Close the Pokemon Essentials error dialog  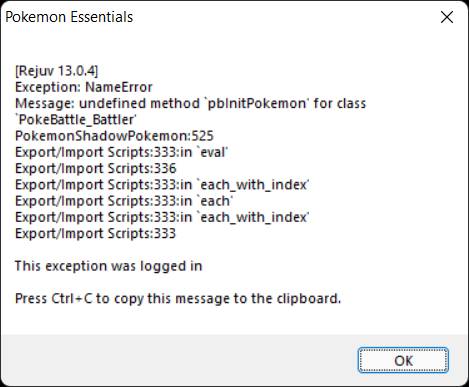click(447, 17)
